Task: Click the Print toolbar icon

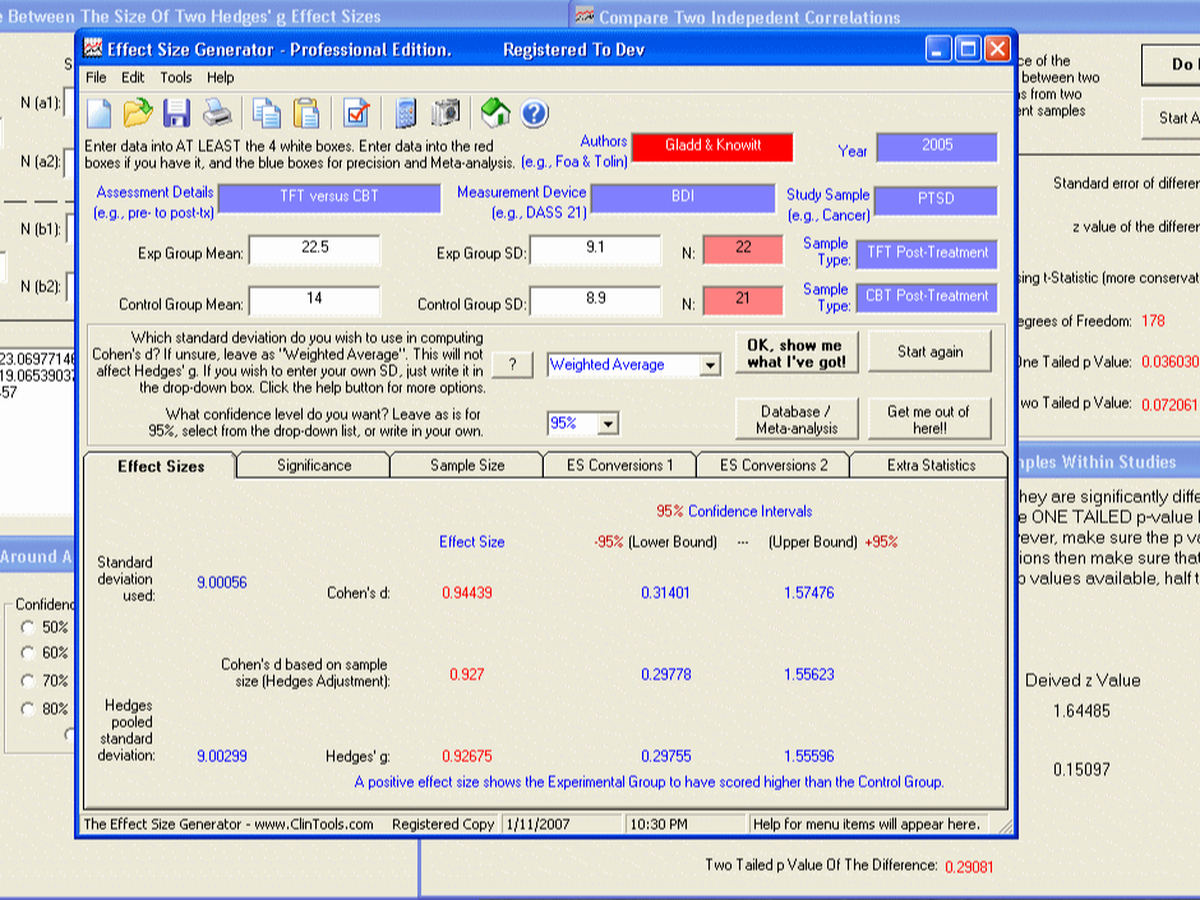Action: (217, 113)
